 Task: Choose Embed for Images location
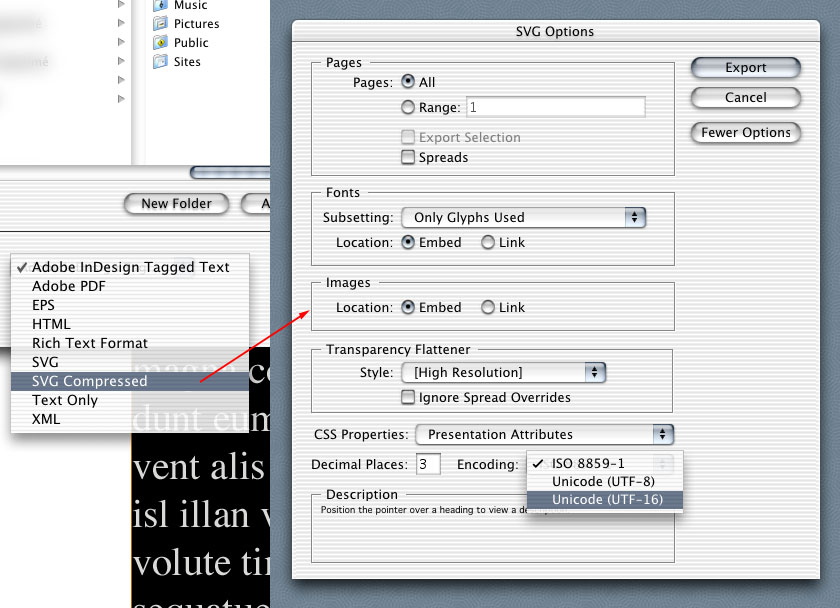pos(408,307)
